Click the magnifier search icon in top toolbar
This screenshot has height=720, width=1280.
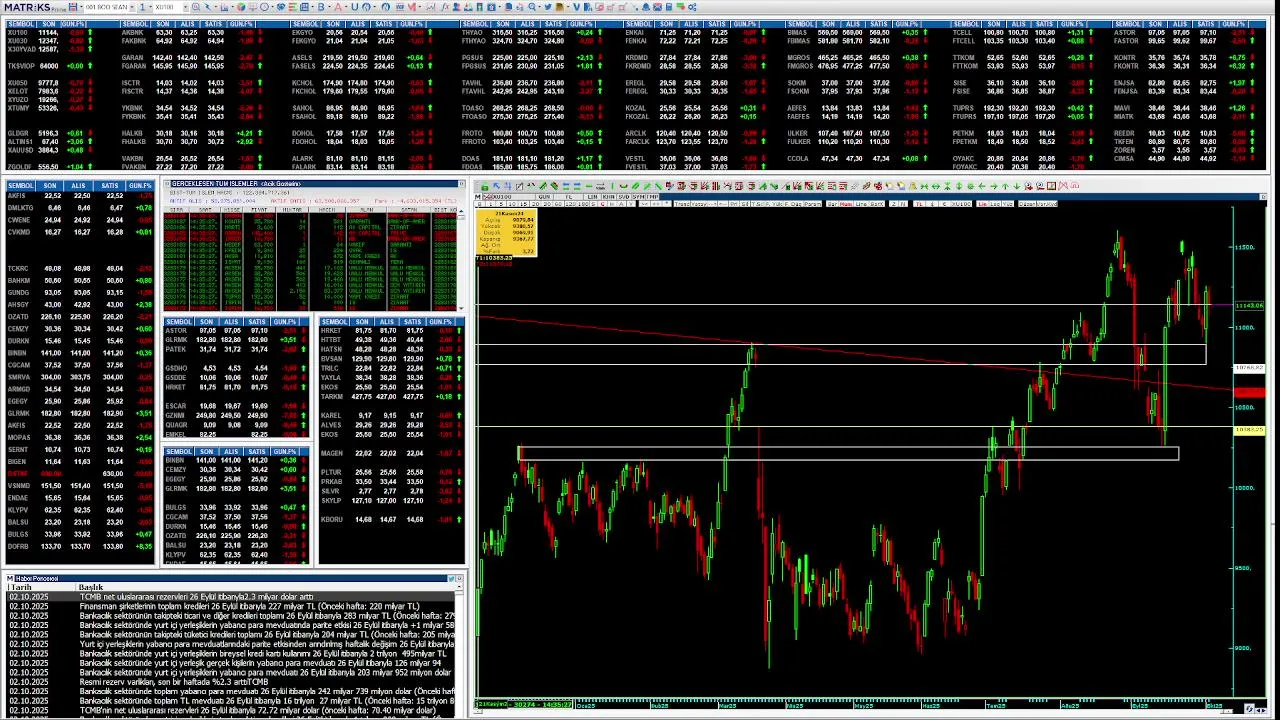click(x=196, y=7)
